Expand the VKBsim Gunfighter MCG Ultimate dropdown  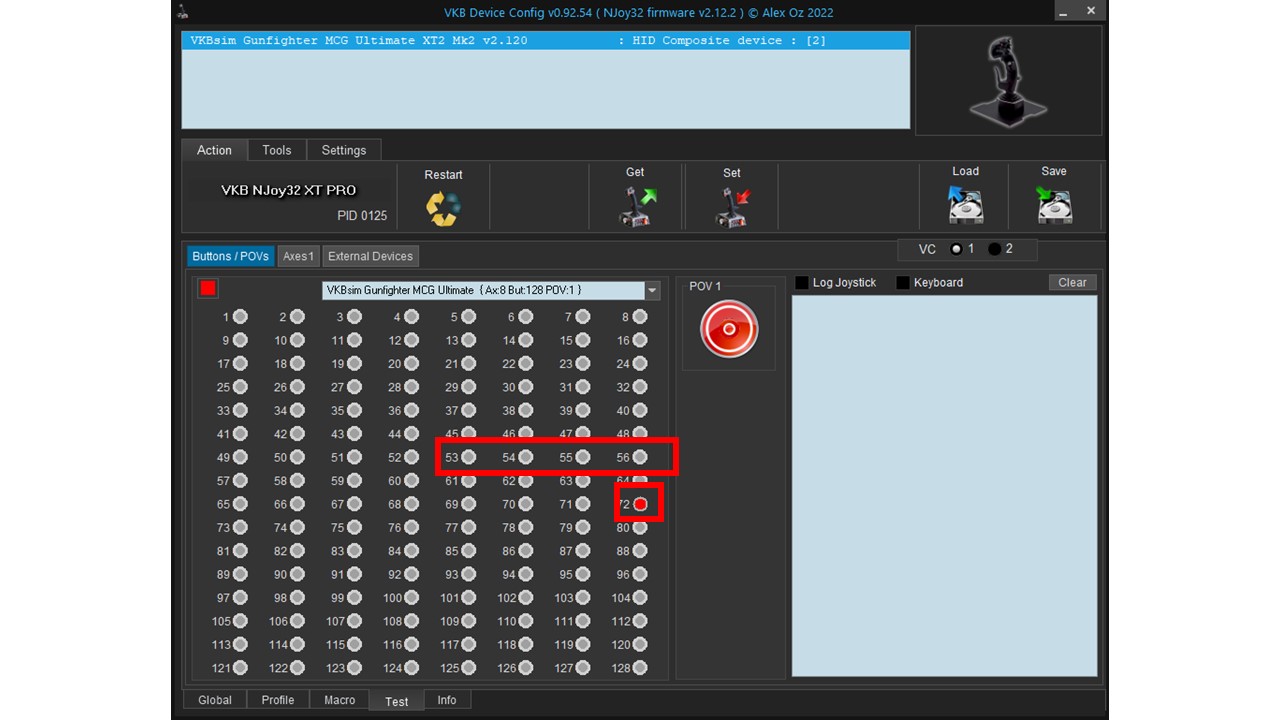[652, 291]
